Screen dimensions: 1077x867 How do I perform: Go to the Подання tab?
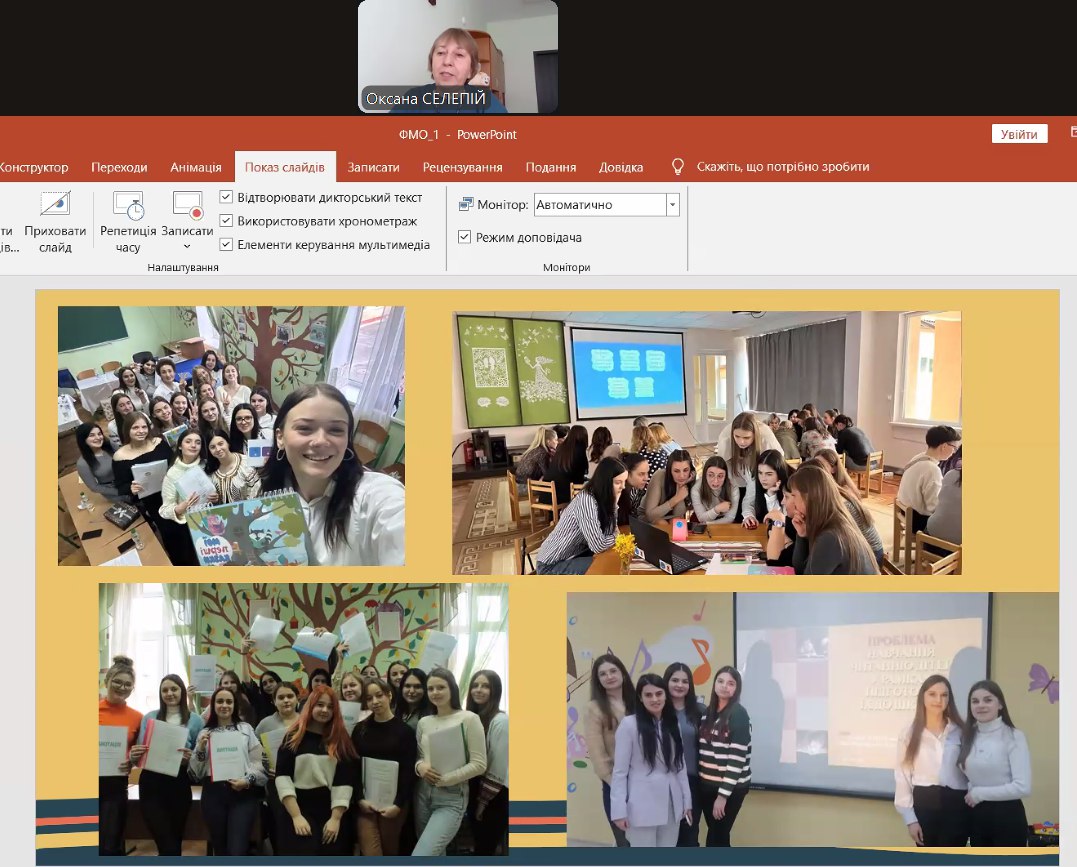coord(550,167)
